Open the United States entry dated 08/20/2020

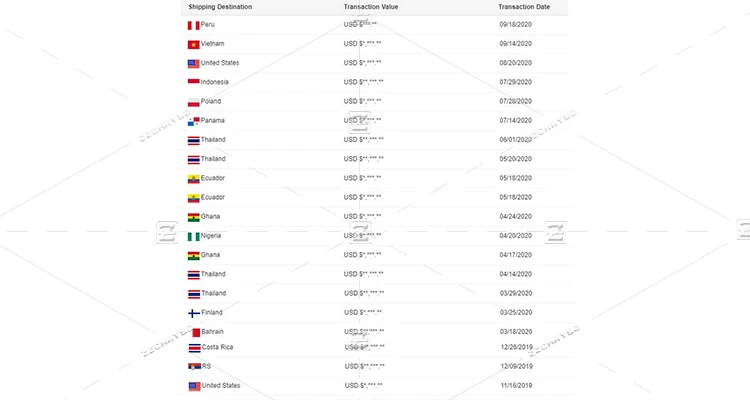[x=220, y=63]
